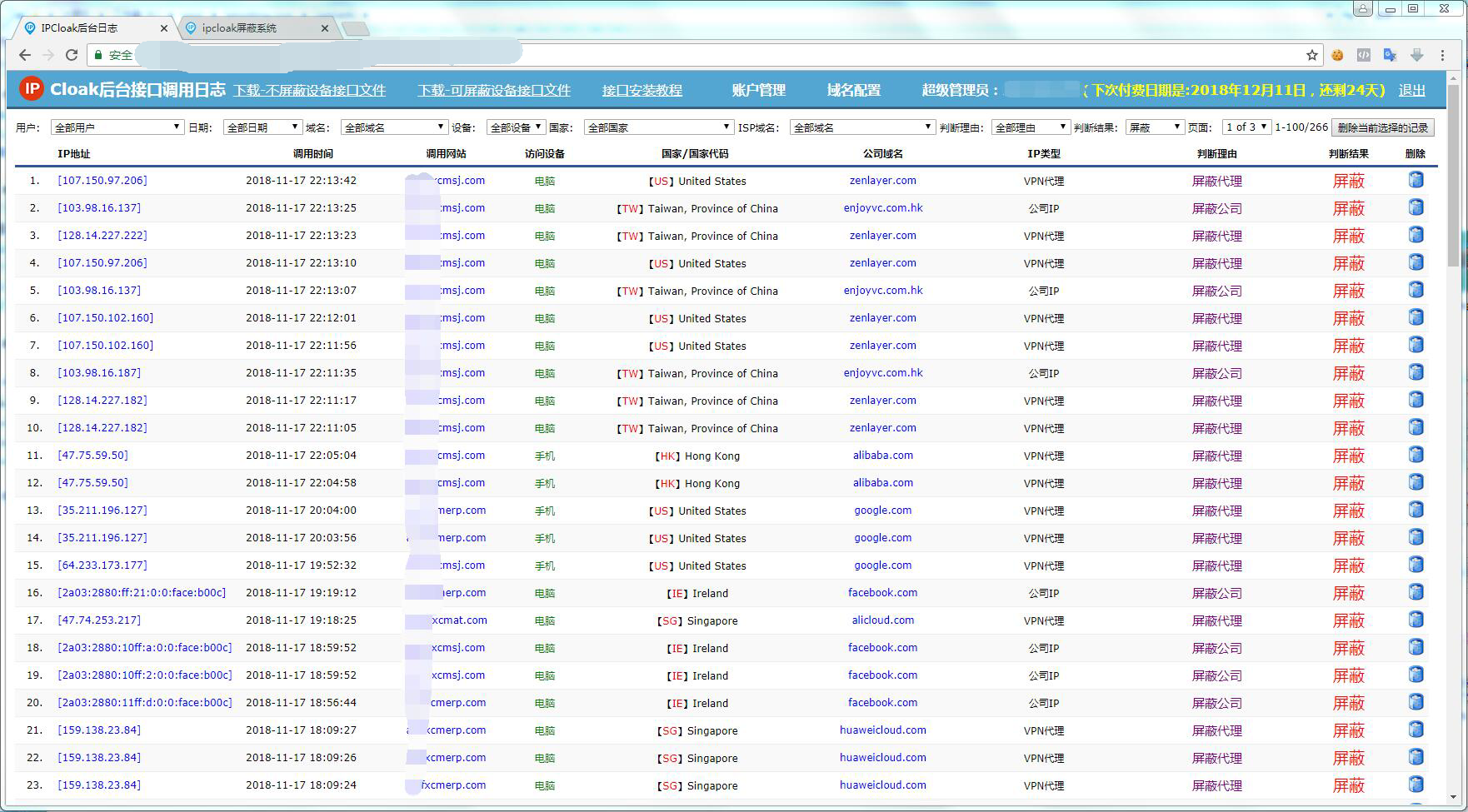Click the 接口安装教程 link
The height and width of the screenshot is (812, 1468).
point(642,90)
